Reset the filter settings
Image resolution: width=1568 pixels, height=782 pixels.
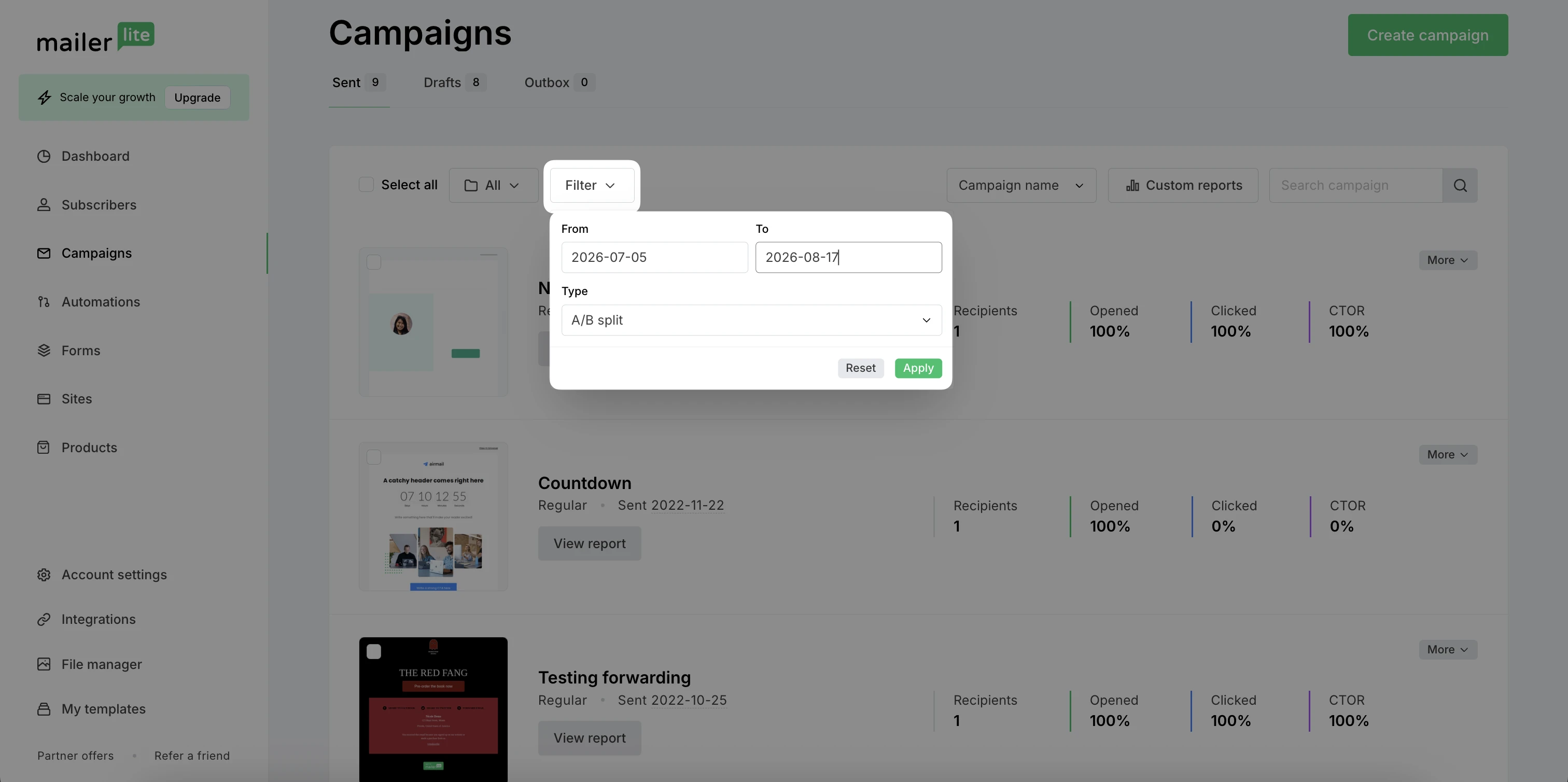coord(860,368)
